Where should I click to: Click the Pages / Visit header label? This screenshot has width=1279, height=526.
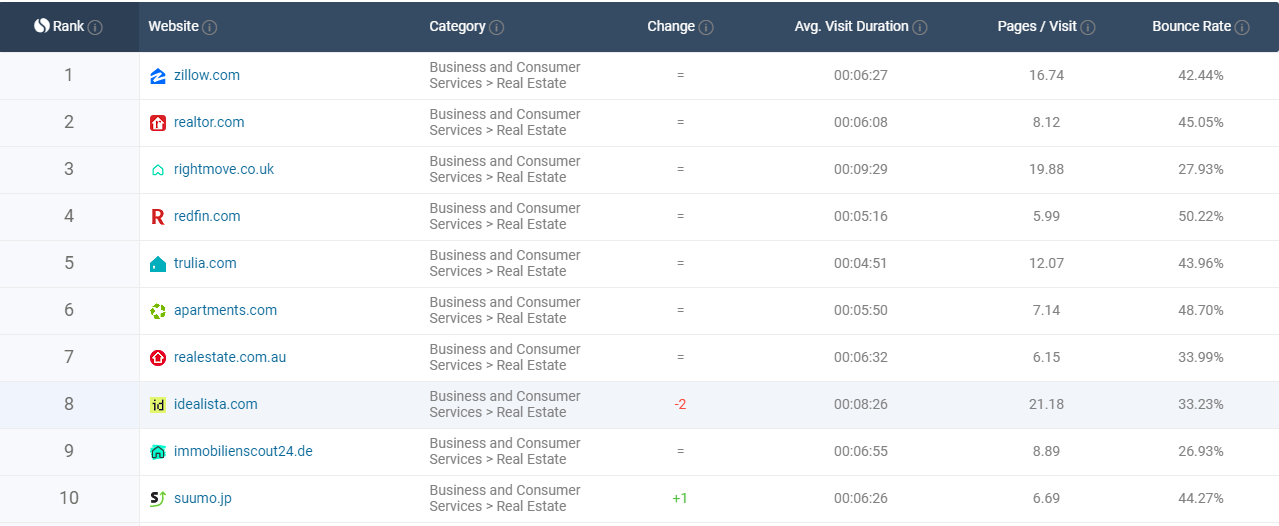1037,26
